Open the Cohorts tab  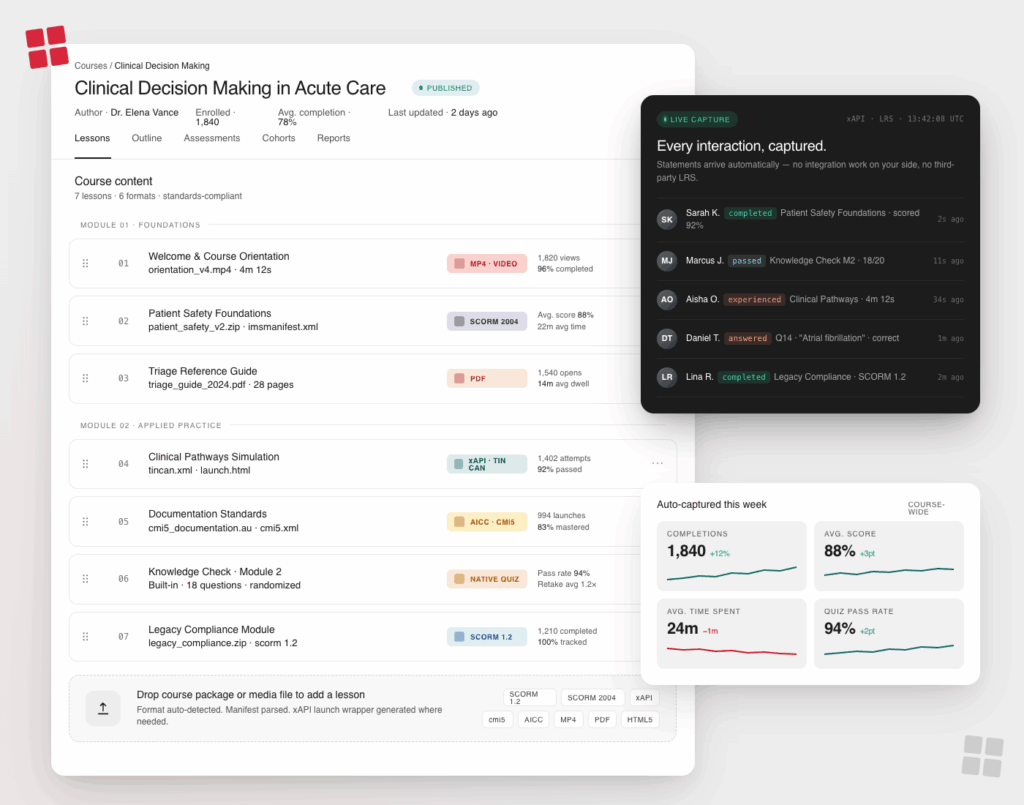pos(278,138)
